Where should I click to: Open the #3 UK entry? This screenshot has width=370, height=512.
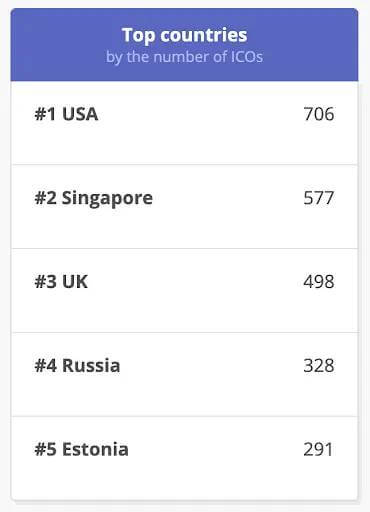coord(61,282)
